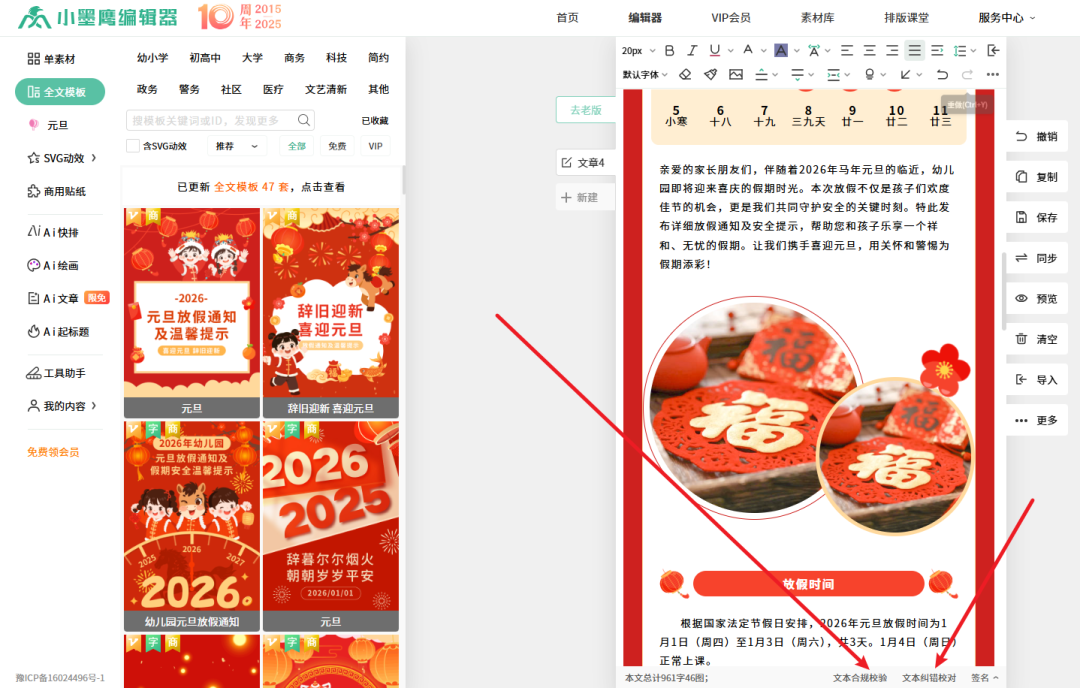Apply italic formatting
This screenshot has height=688, width=1080.
[x=692, y=50]
